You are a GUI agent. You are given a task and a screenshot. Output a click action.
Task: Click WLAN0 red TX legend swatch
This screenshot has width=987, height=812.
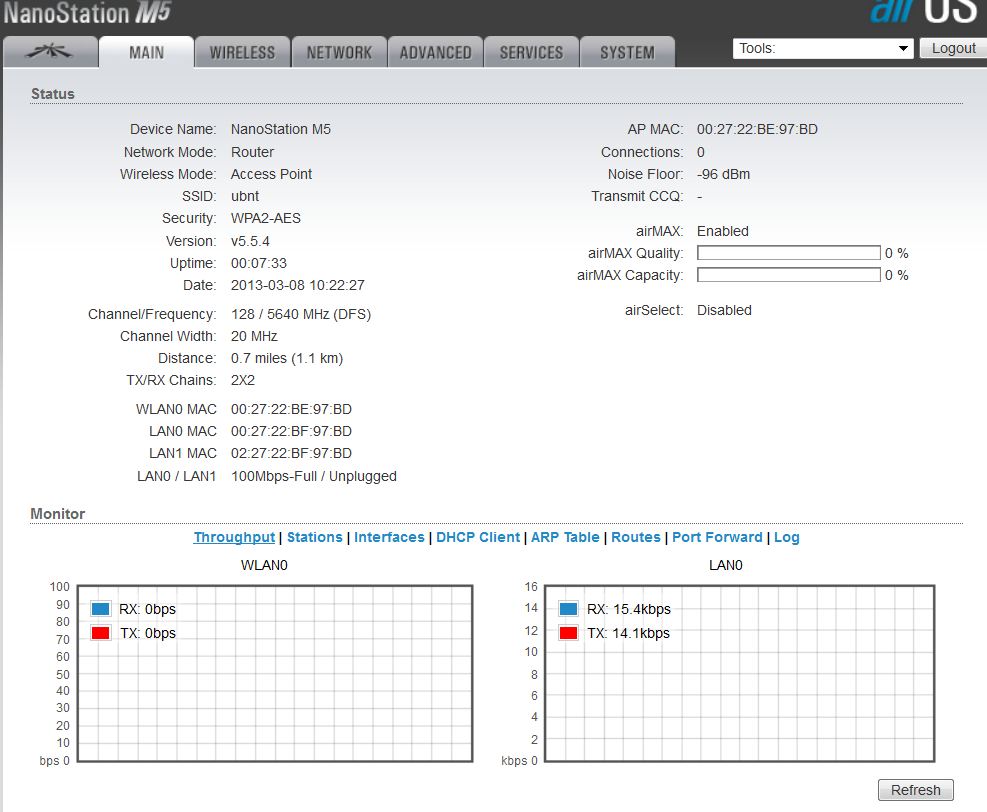tap(101, 633)
